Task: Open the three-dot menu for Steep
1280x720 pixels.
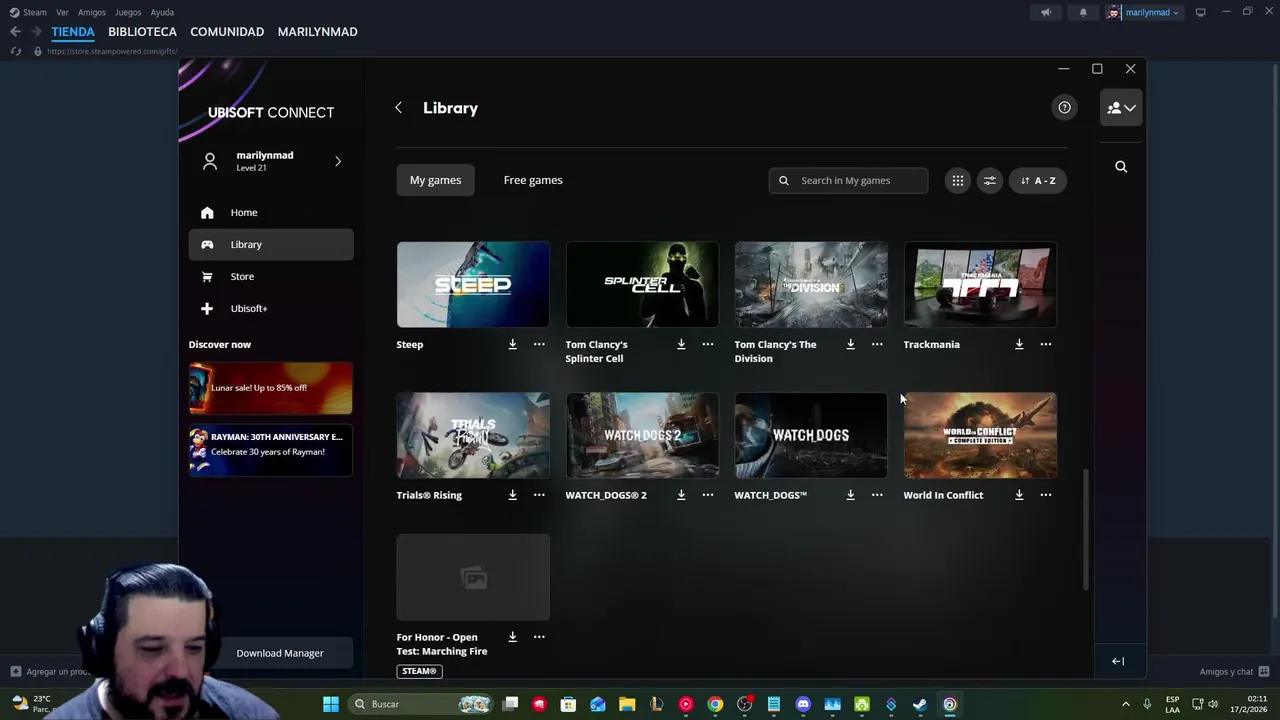Action: pyautogui.click(x=539, y=344)
